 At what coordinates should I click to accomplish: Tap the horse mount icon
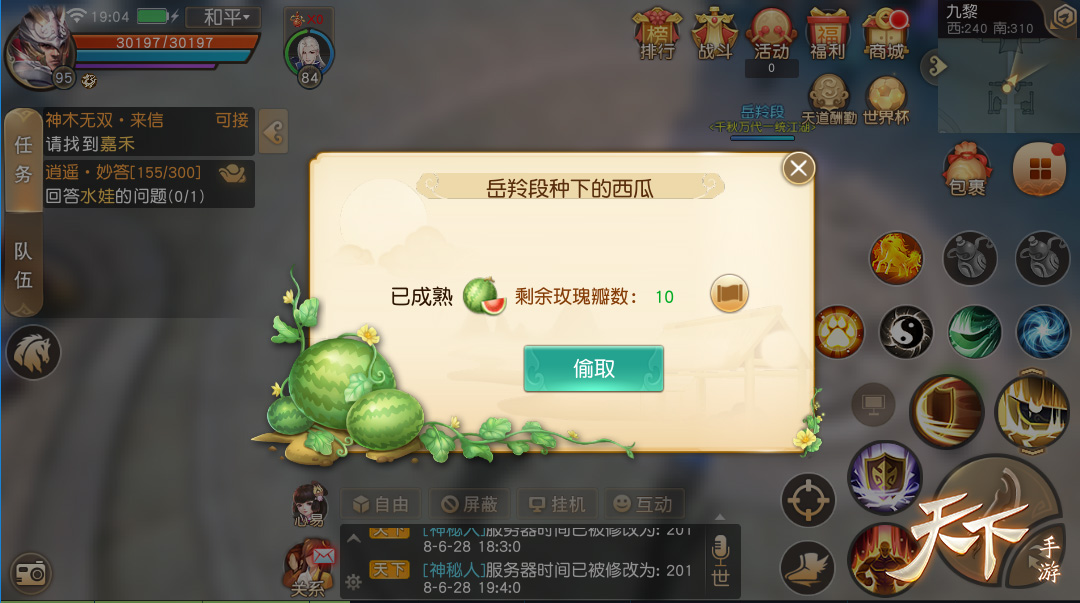pyautogui.click(x=33, y=352)
